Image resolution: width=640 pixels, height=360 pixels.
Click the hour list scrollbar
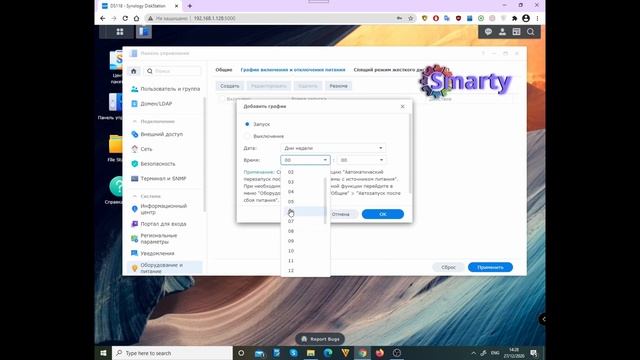[x=325, y=201]
